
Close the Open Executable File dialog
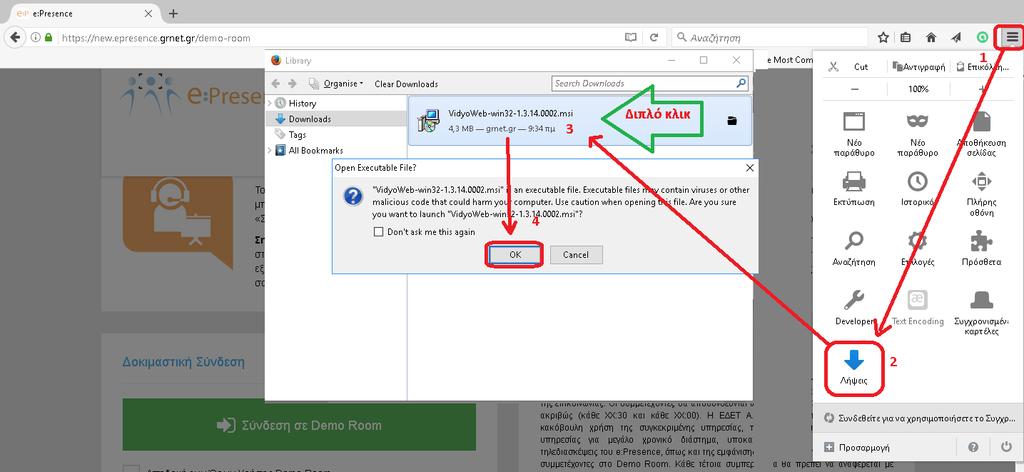(x=749, y=168)
